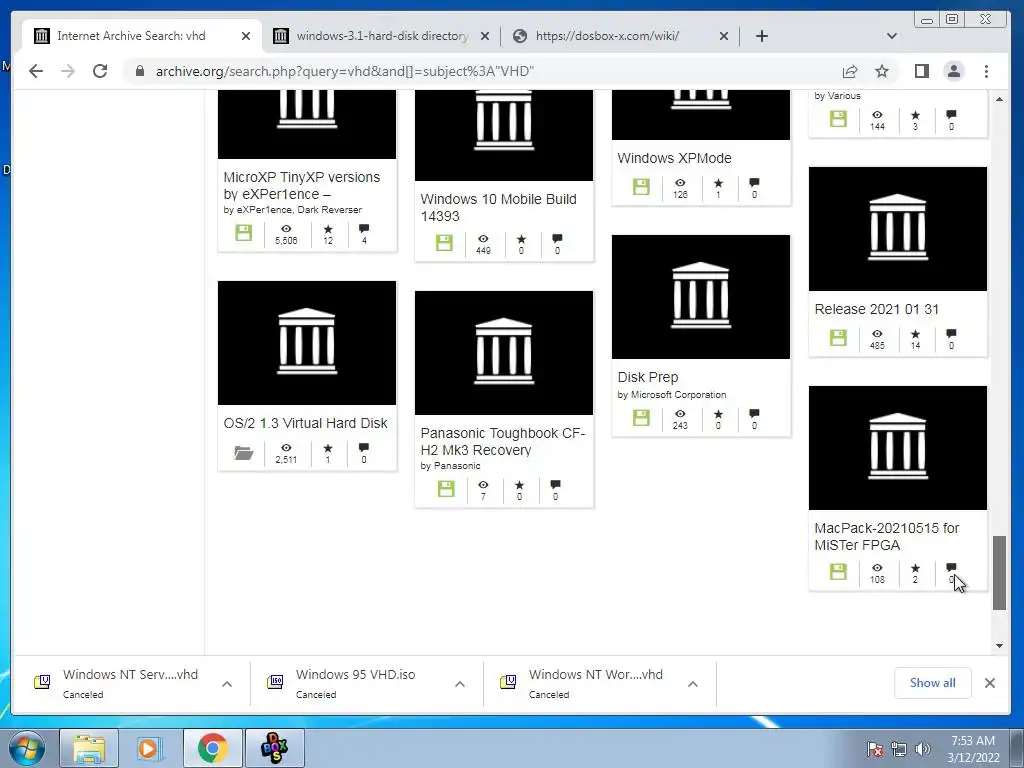Click views eye icon on Panasonic card
1024x768 pixels.
483,485
